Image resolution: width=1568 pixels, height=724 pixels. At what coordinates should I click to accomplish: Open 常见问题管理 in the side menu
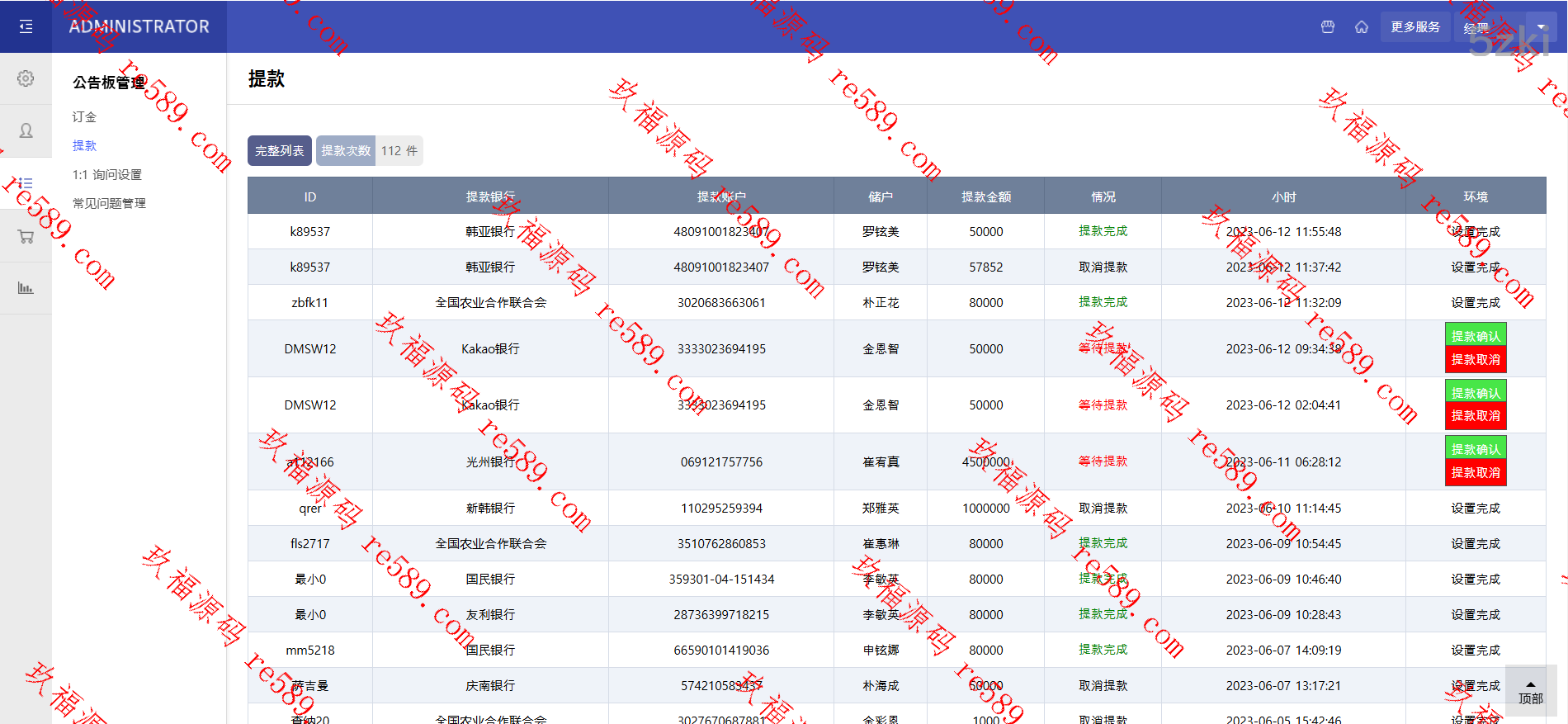109,203
